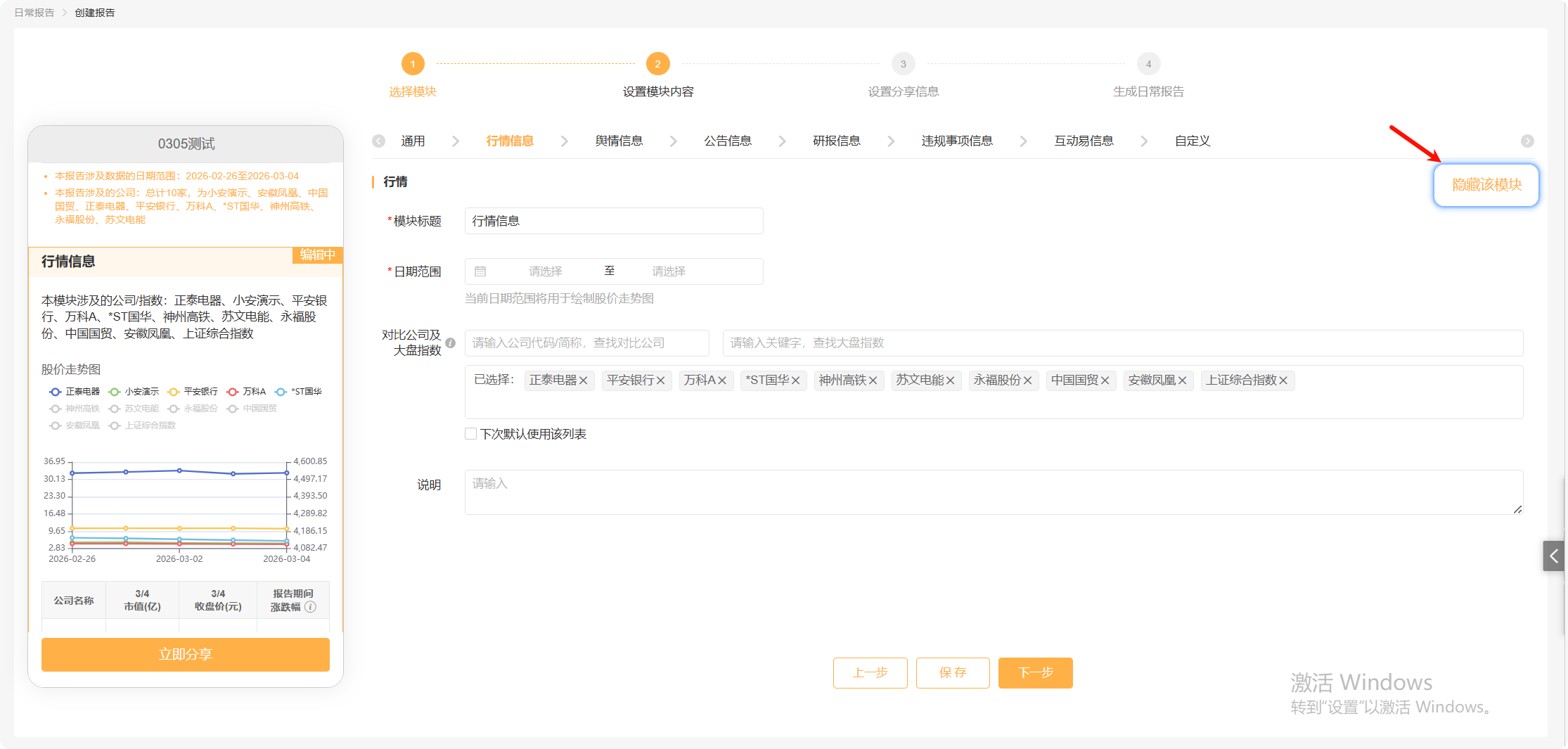Check 下次默认使用该列表 checkbox

471,434
